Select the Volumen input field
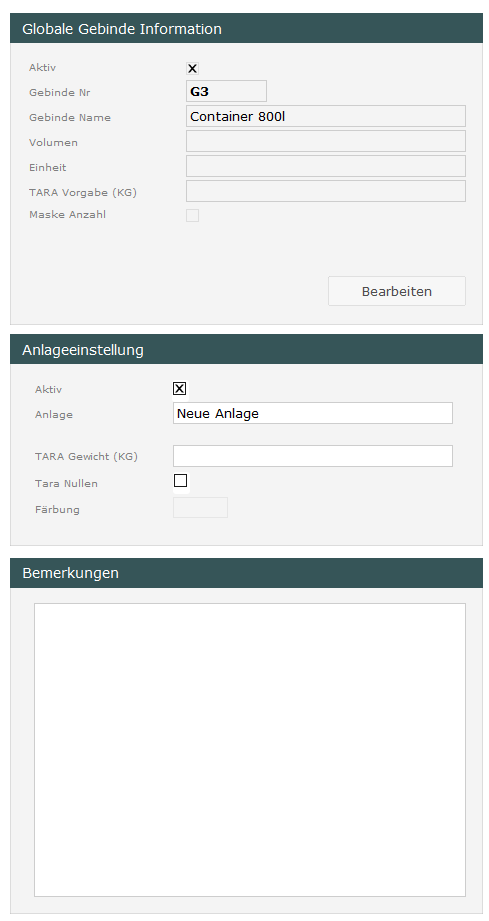 [x=326, y=141]
